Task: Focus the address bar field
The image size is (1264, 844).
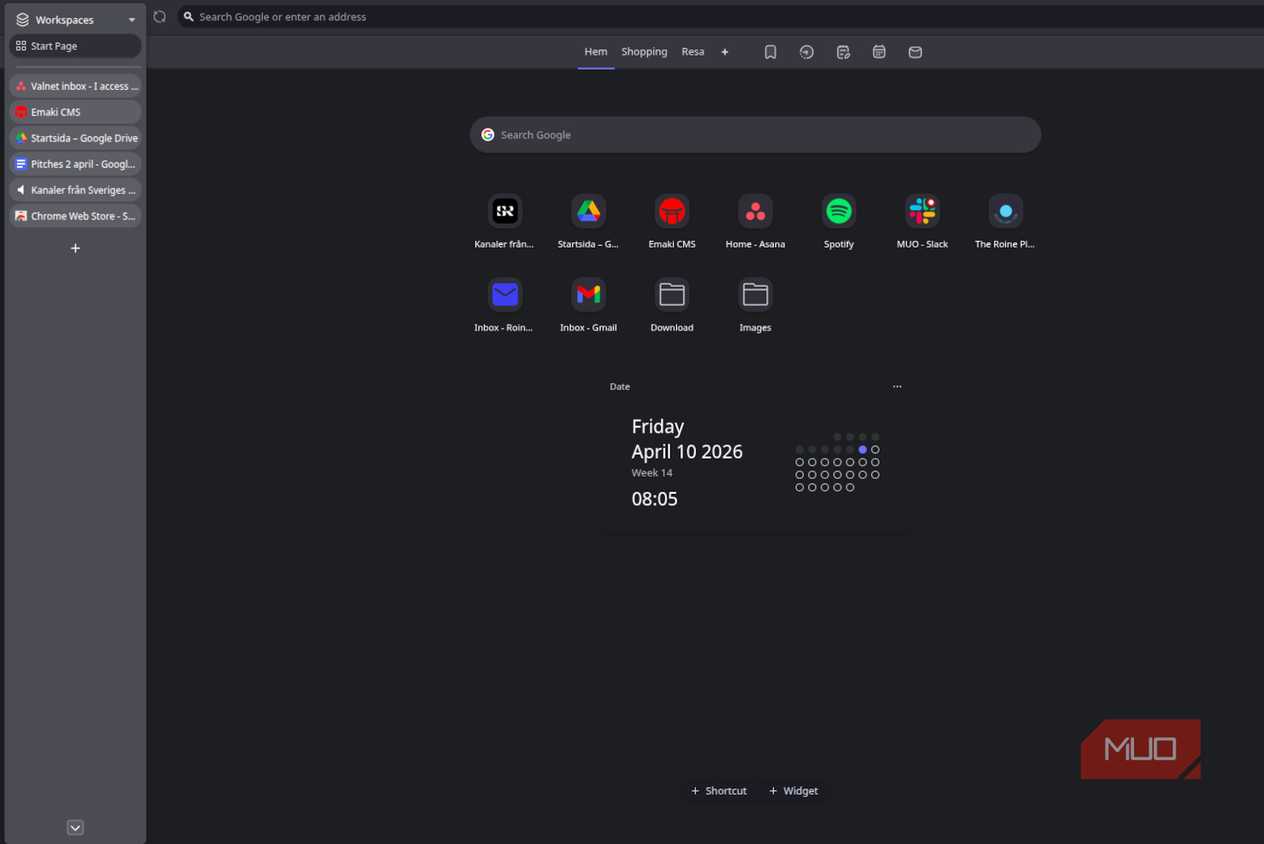Action: (x=720, y=17)
